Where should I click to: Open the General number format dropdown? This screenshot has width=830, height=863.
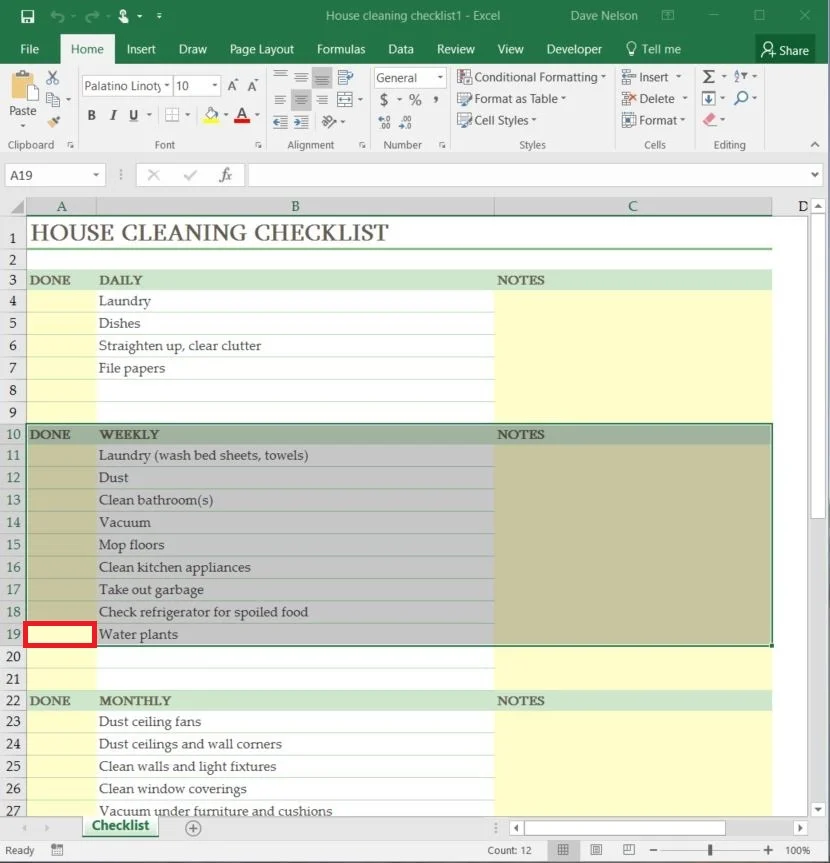point(440,78)
